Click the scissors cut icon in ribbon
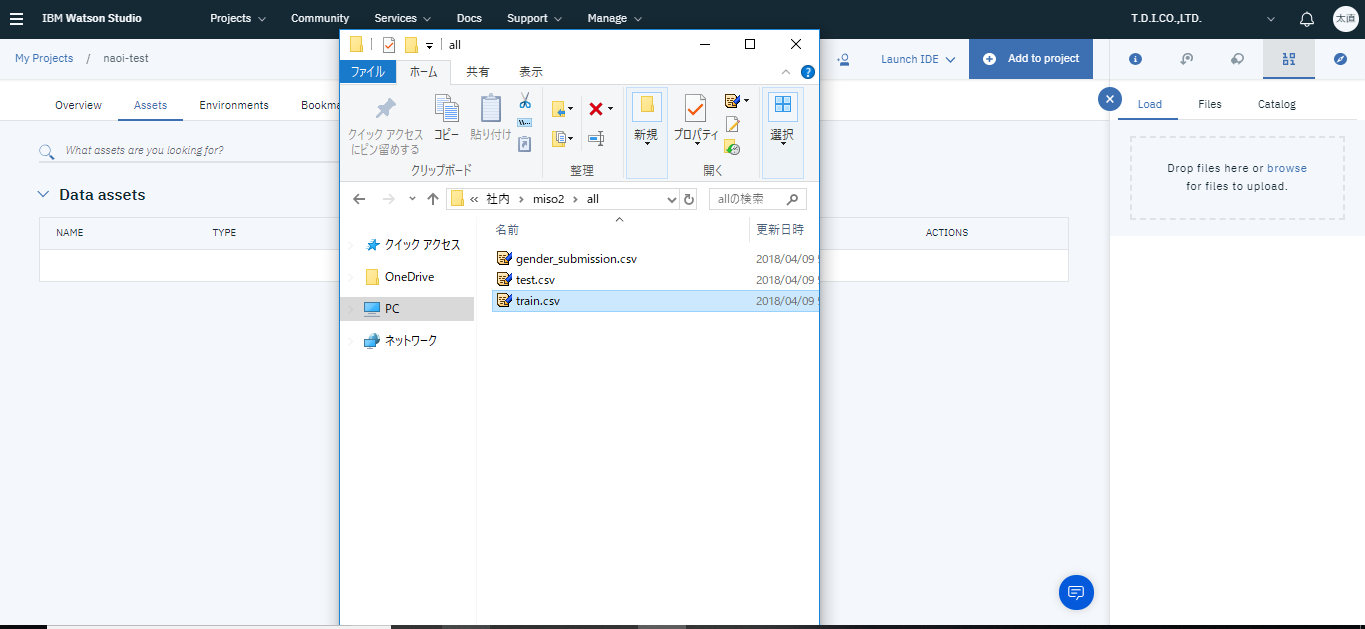The height and width of the screenshot is (629, 1365). coord(524,101)
